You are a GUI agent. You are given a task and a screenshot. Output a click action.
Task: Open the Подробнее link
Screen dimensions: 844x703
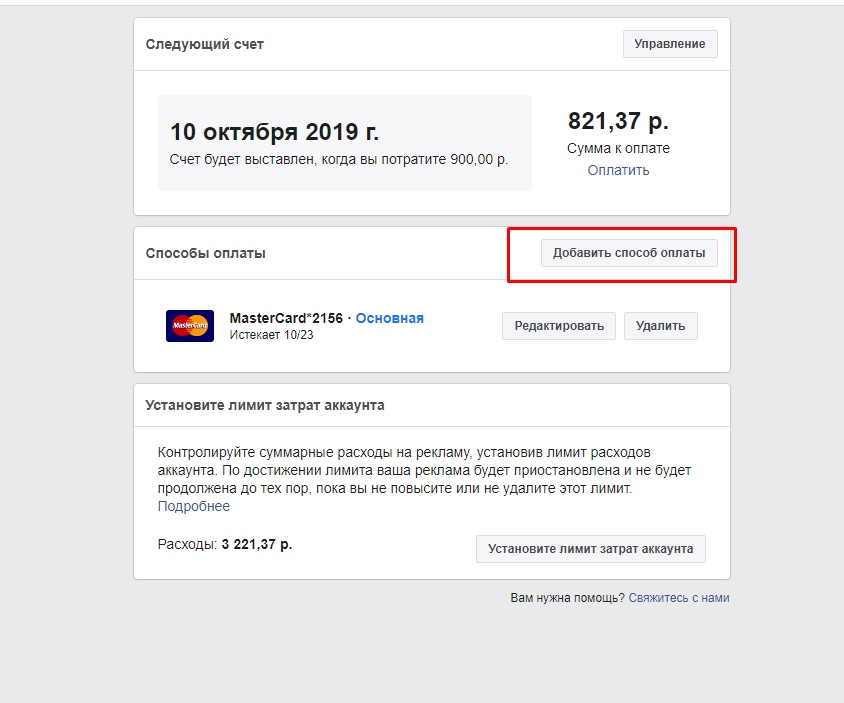pyautogui.click(x=194, y=506)
